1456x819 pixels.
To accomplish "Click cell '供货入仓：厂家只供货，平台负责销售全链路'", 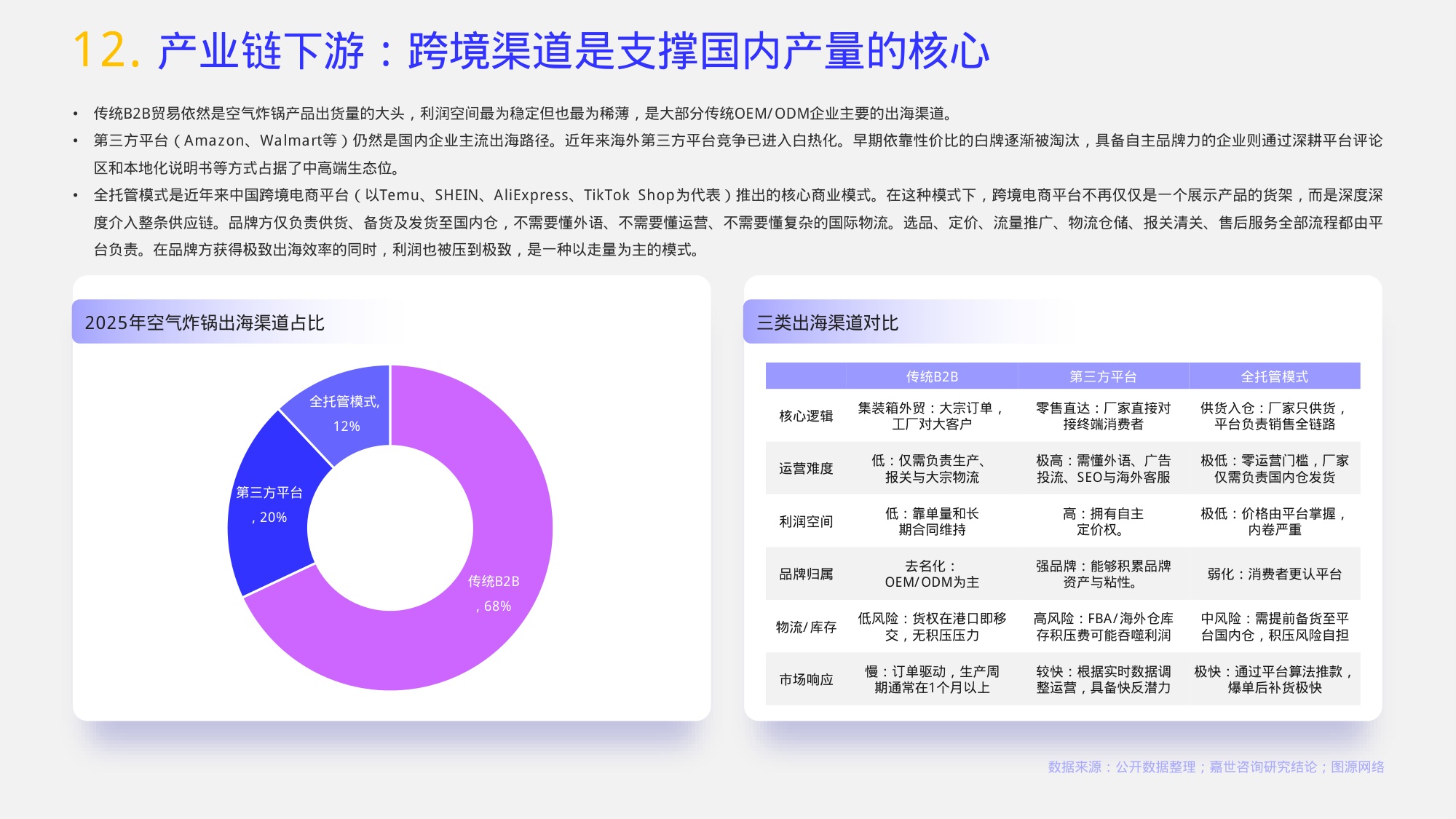I will tap(1275, 416).
